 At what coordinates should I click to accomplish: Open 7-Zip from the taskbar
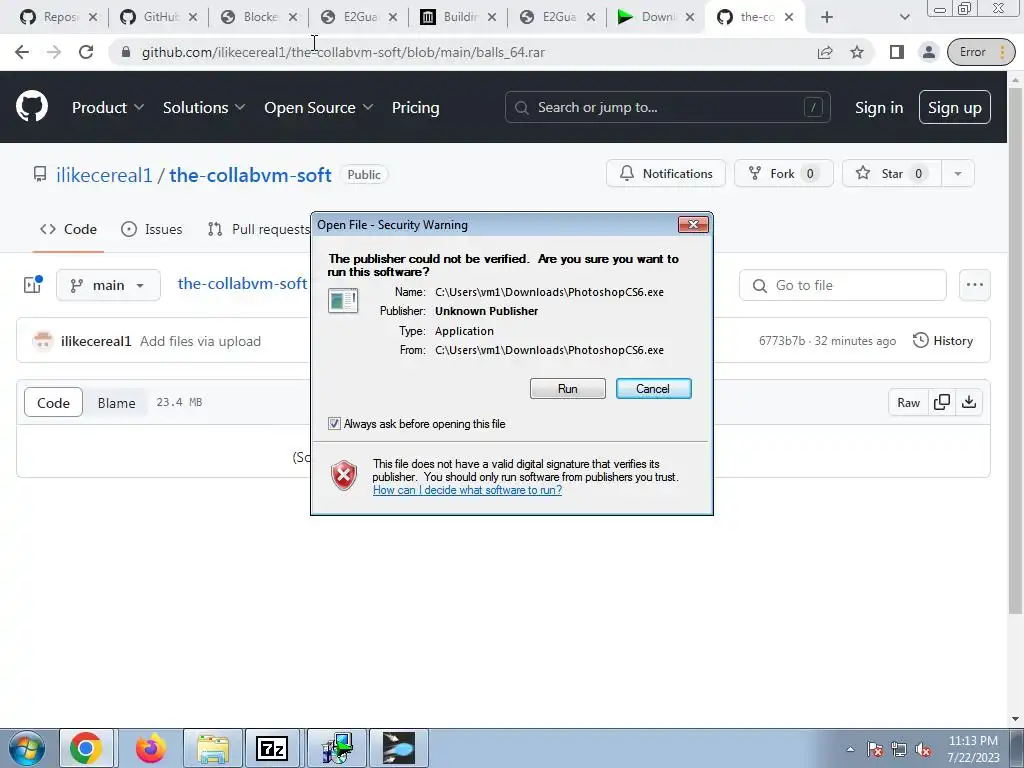(x=272, y=748)
